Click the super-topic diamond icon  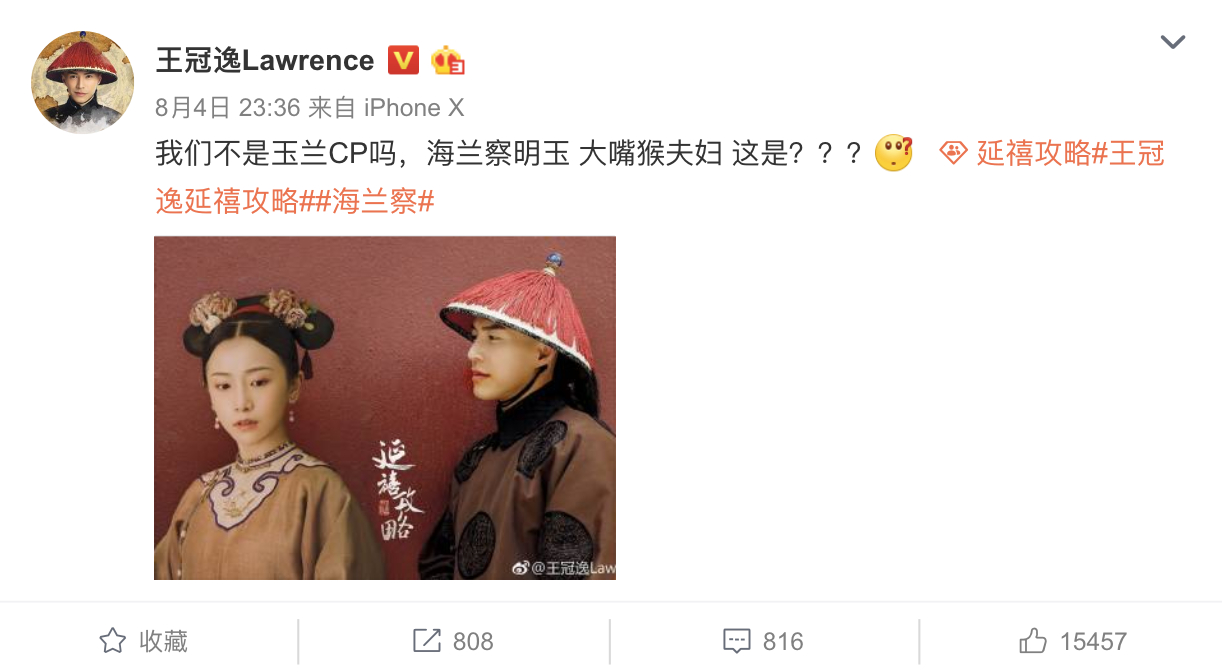click(x=953, y=153)
